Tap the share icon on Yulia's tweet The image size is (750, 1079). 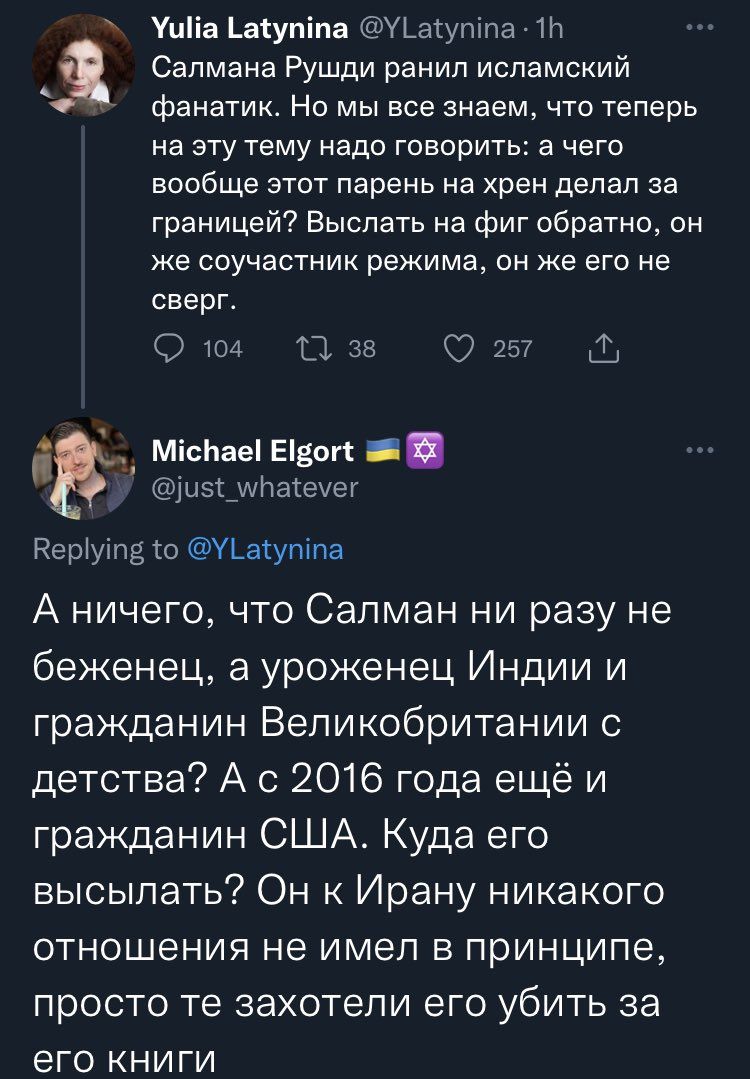pos(605,348)
